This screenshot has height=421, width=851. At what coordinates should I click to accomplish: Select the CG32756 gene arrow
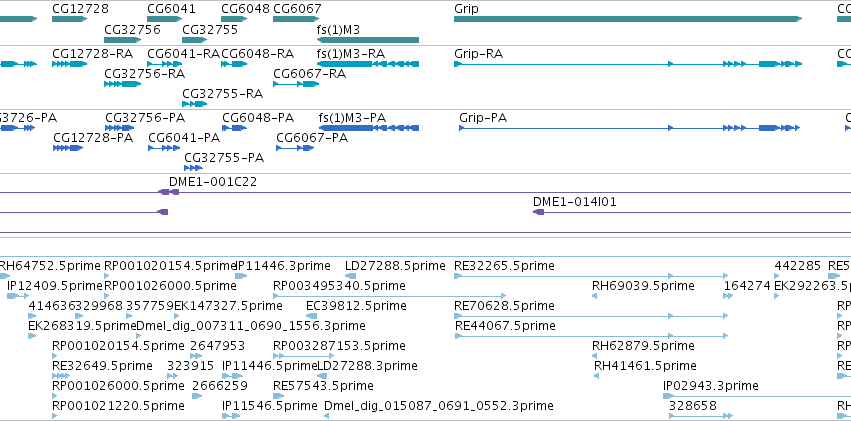click(x=123, y=40)
